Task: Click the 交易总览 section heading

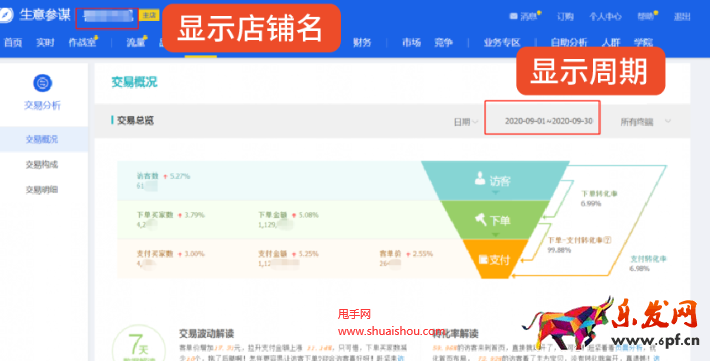Action: [x=135, y=120]
